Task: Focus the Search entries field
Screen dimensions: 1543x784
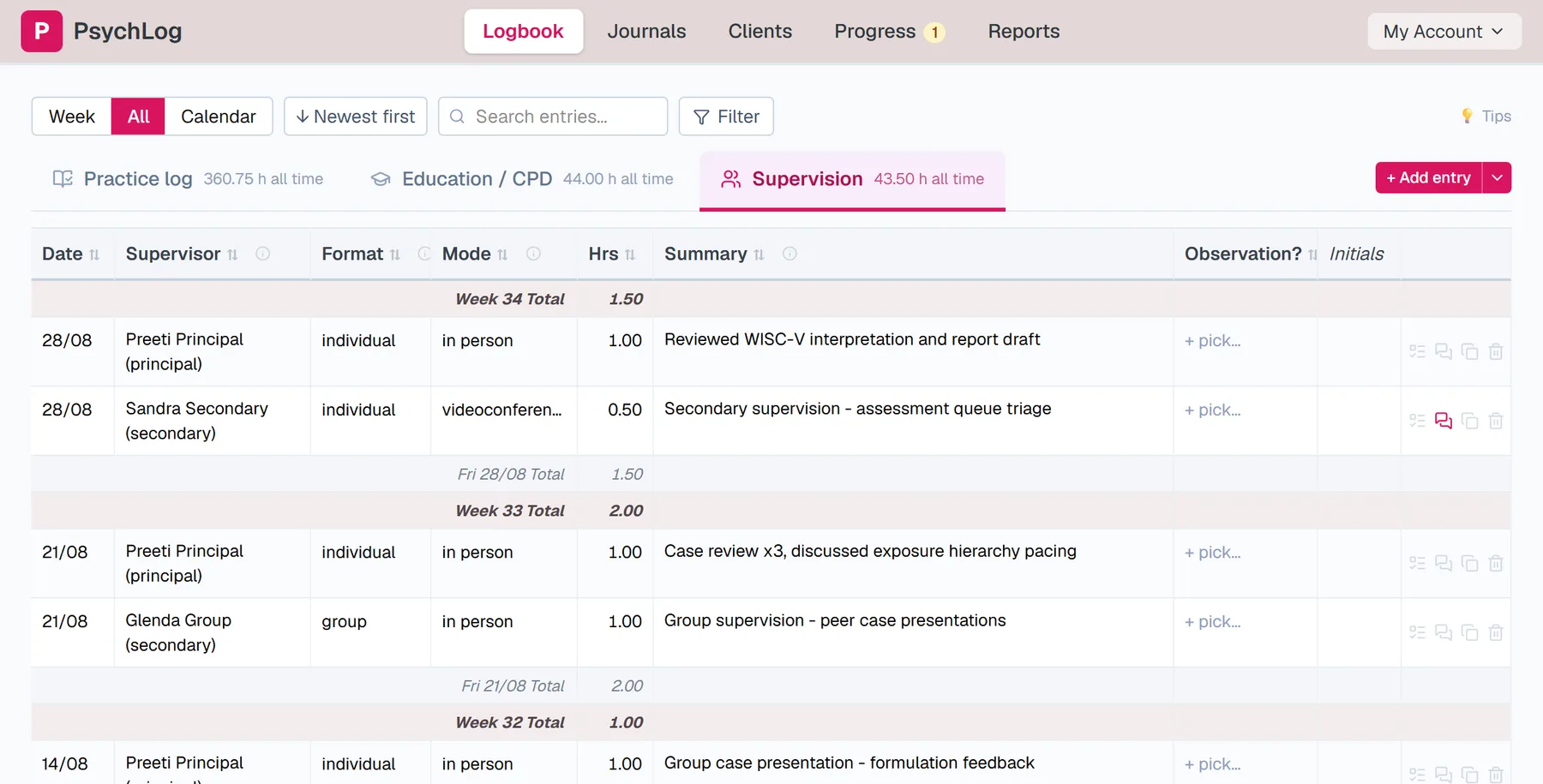Action: pyautogui.click(x=553, y=117)
